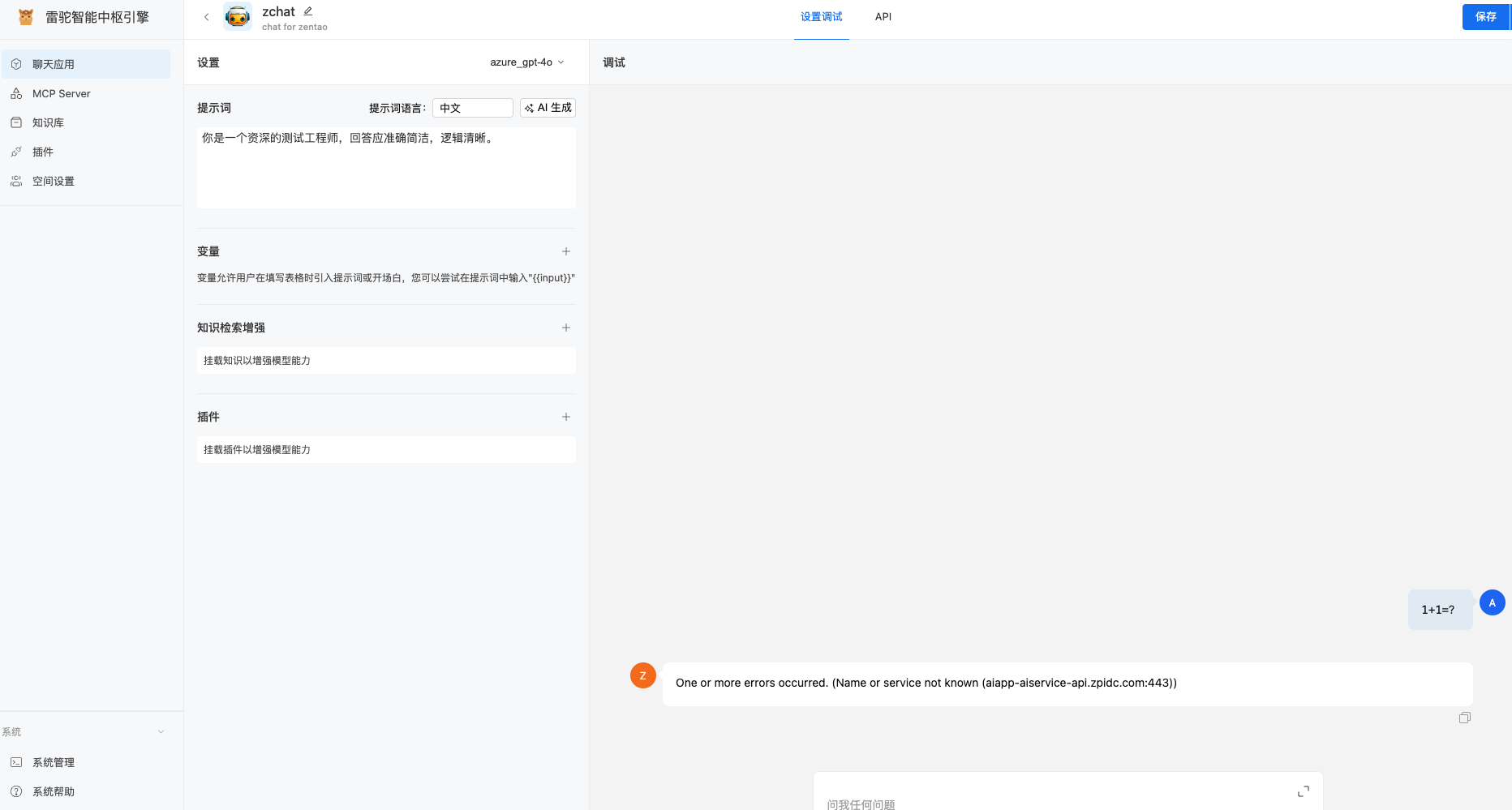Click the 变量 description text mentioning {{input}}
Image resolution: width=1512 pixels, height=810 pixels.
[386, 278]
